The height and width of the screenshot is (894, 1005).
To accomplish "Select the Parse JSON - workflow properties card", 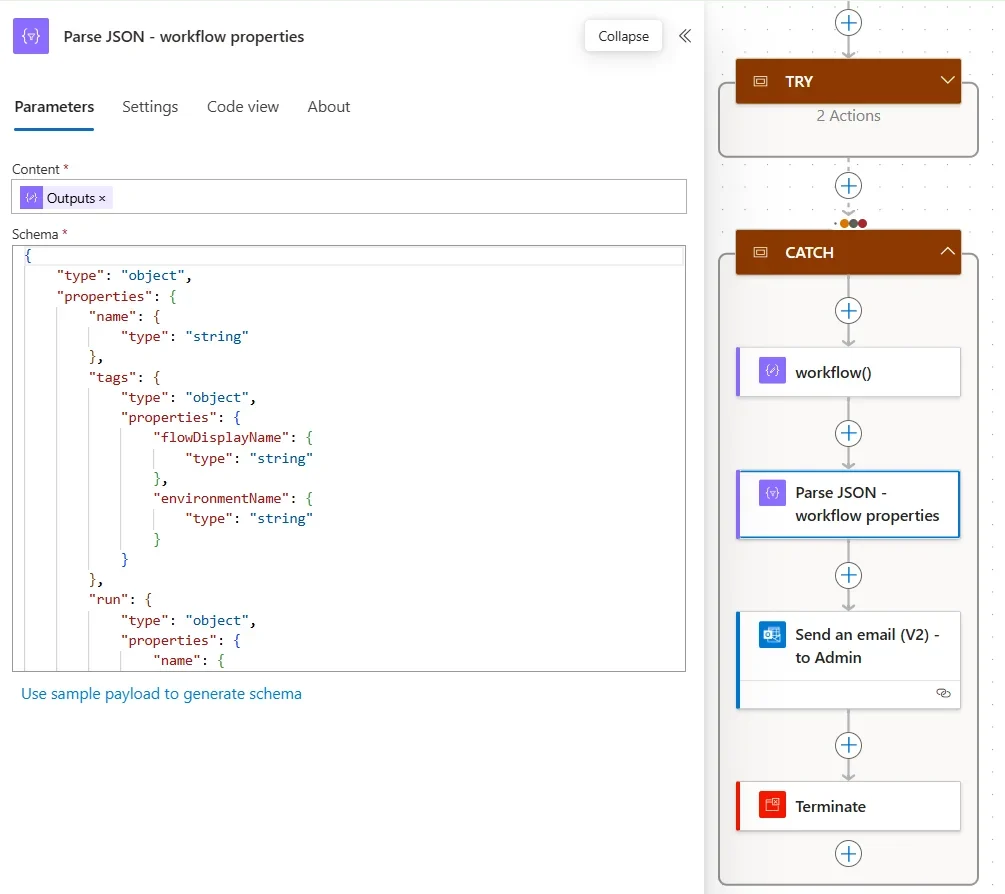I will pos(848,504).
